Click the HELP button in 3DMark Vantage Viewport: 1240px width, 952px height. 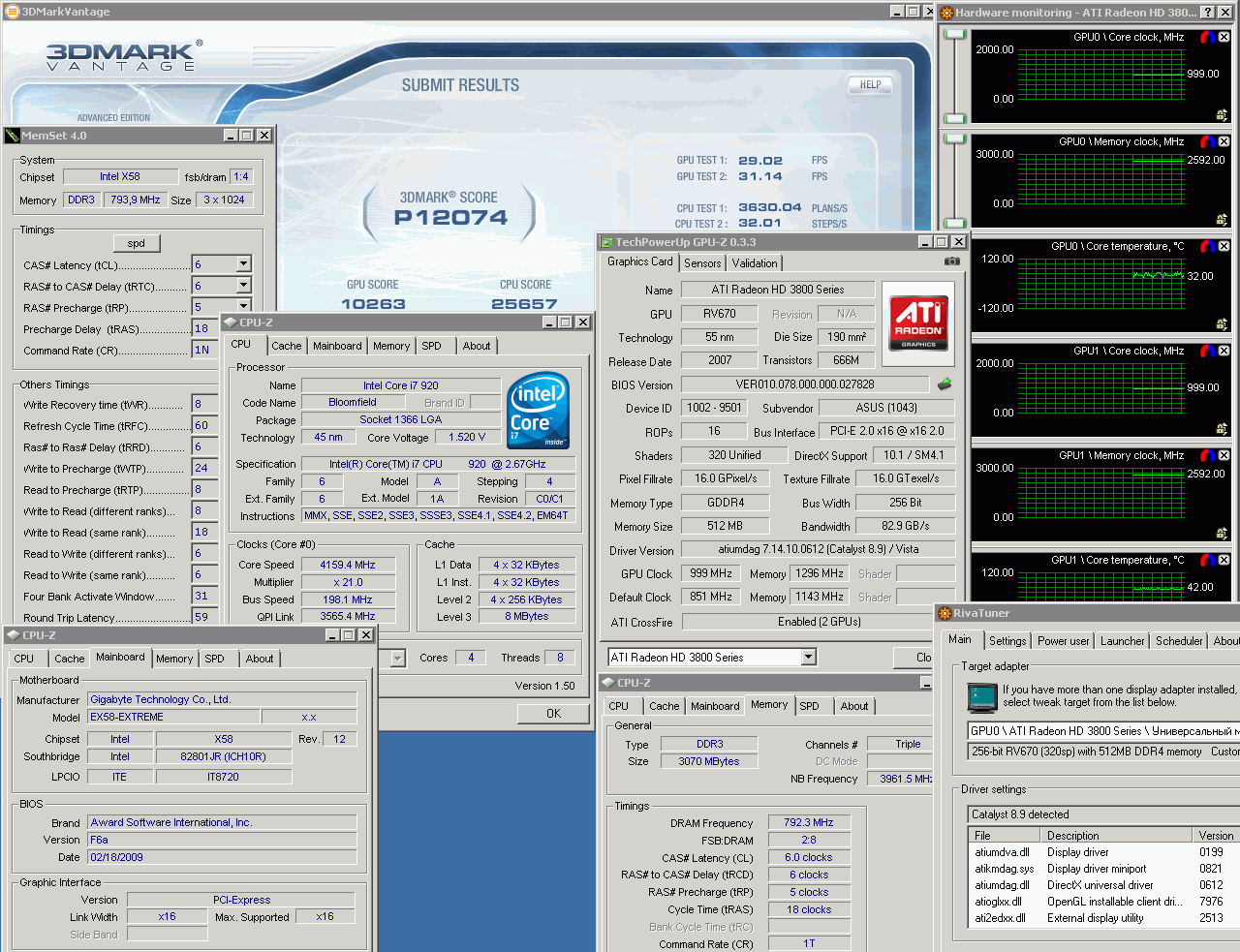coord(871,84)
